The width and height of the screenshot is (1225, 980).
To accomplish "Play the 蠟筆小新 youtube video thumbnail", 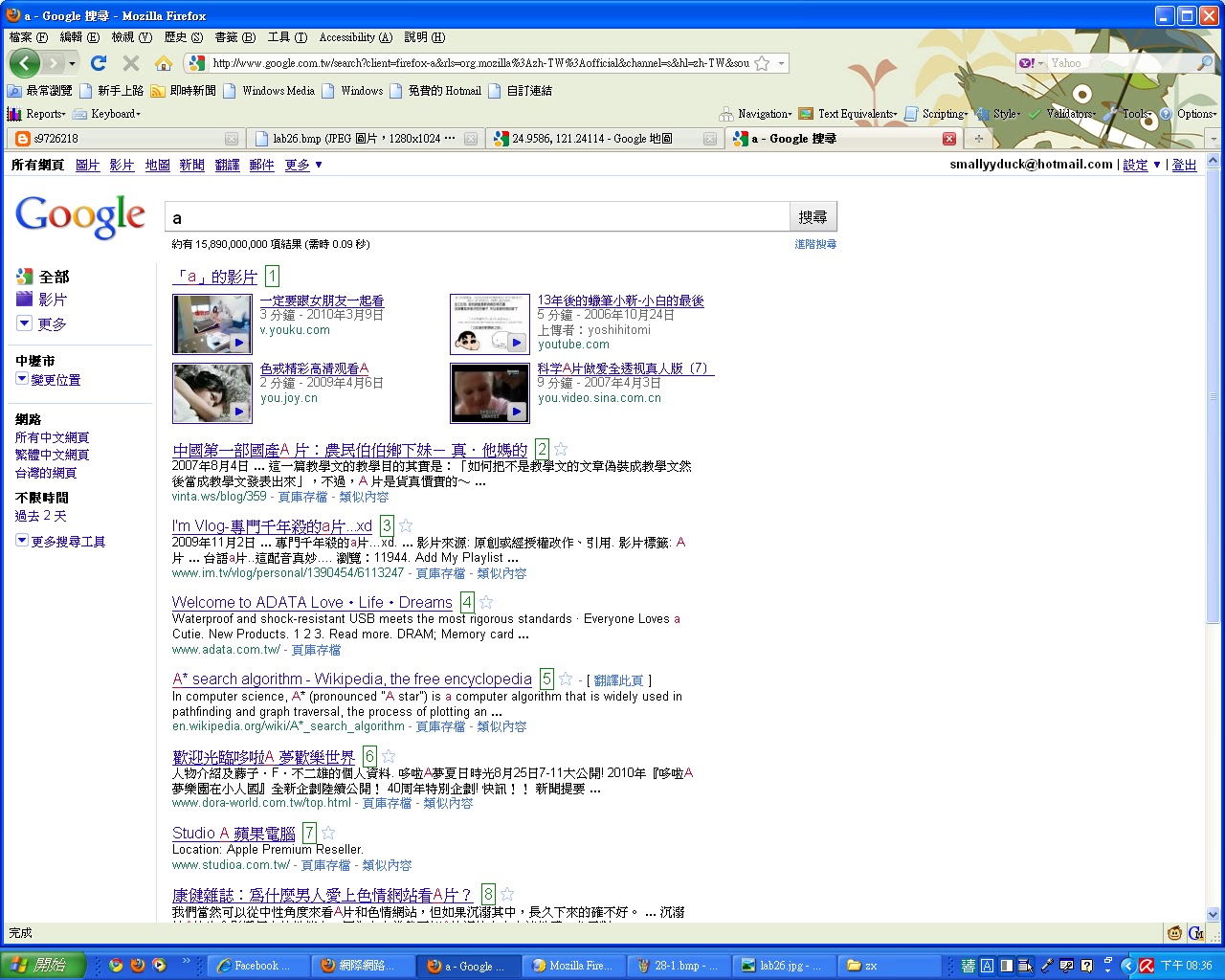I will [x=490, y=324].
